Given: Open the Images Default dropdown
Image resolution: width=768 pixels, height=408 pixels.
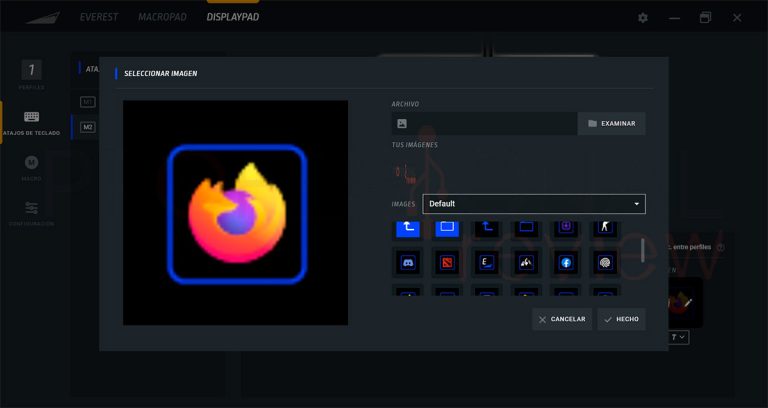Looking at the screenshot, I should (534, 204).
